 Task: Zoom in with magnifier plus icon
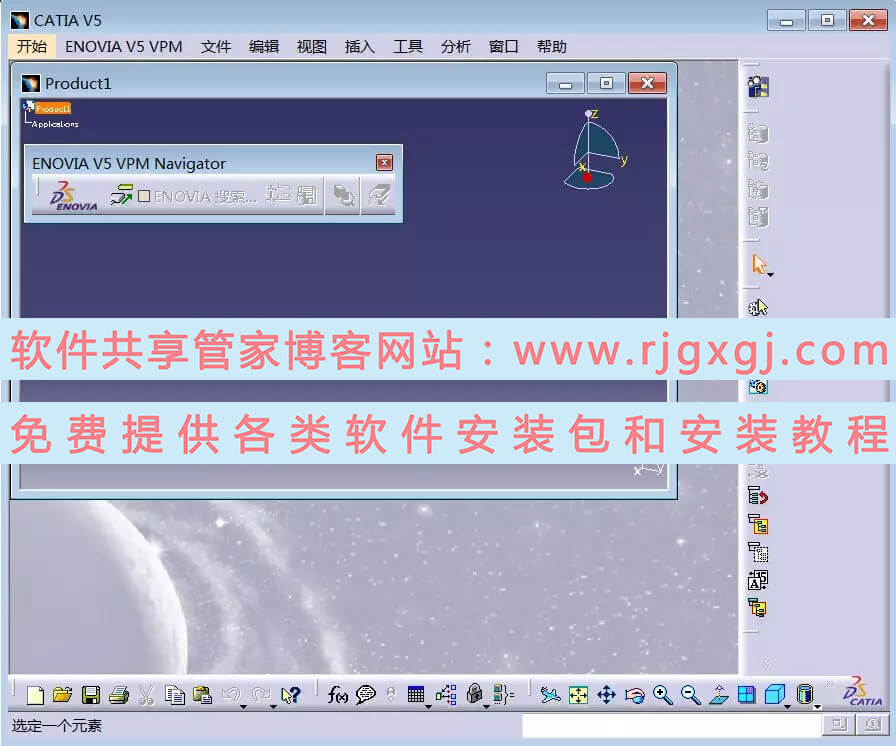coord(662,695)
